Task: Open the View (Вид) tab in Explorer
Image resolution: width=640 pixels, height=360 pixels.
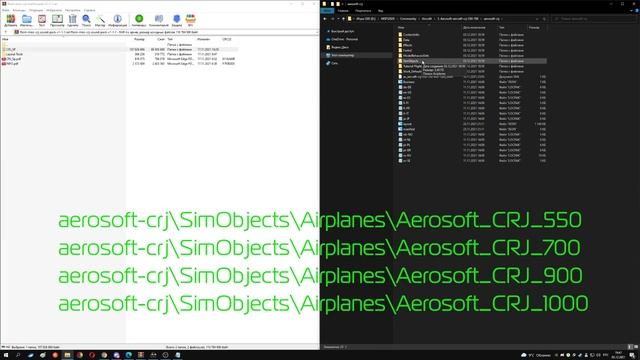Action: click(380, 11)
